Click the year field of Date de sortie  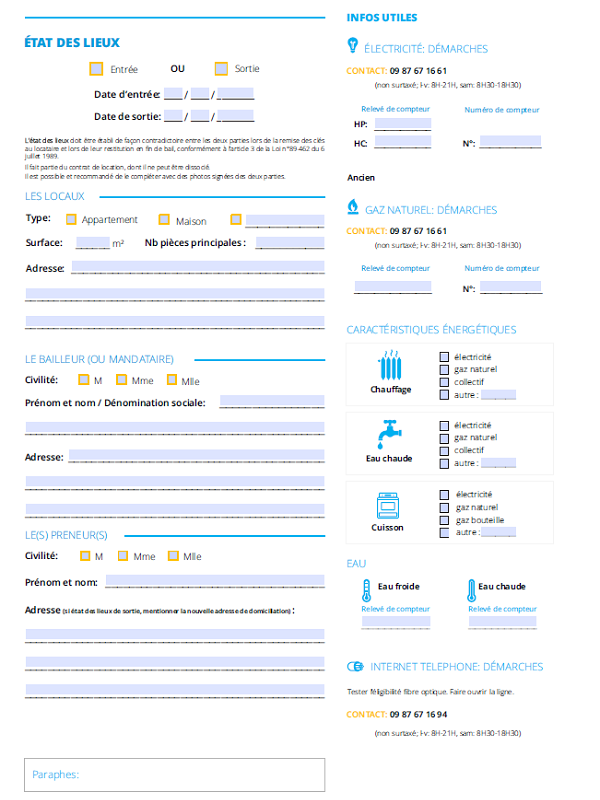point(235,116)
